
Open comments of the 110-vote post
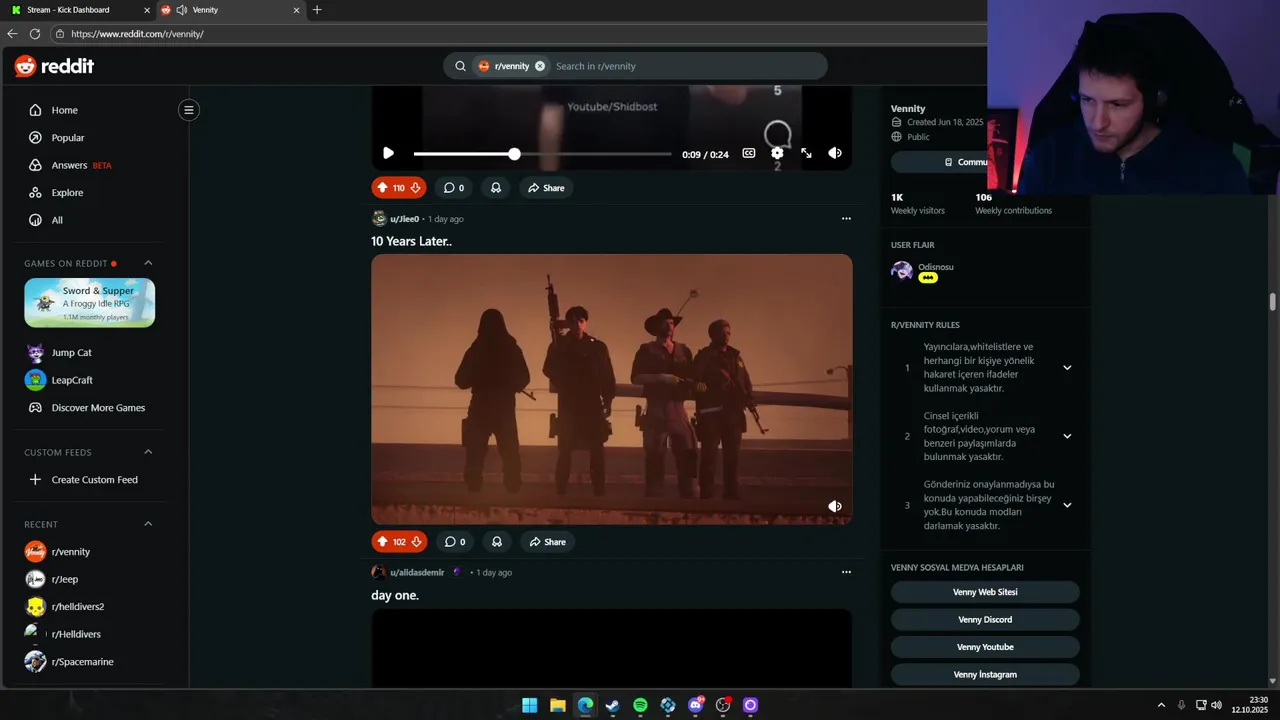click(453, 188)
